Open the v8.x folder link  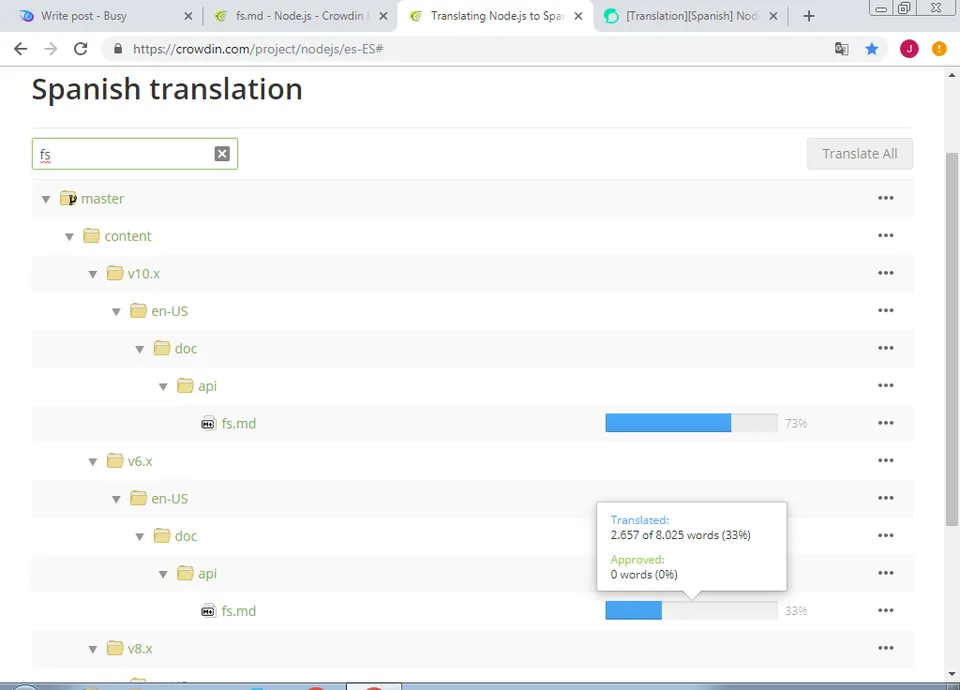(140, 648)
